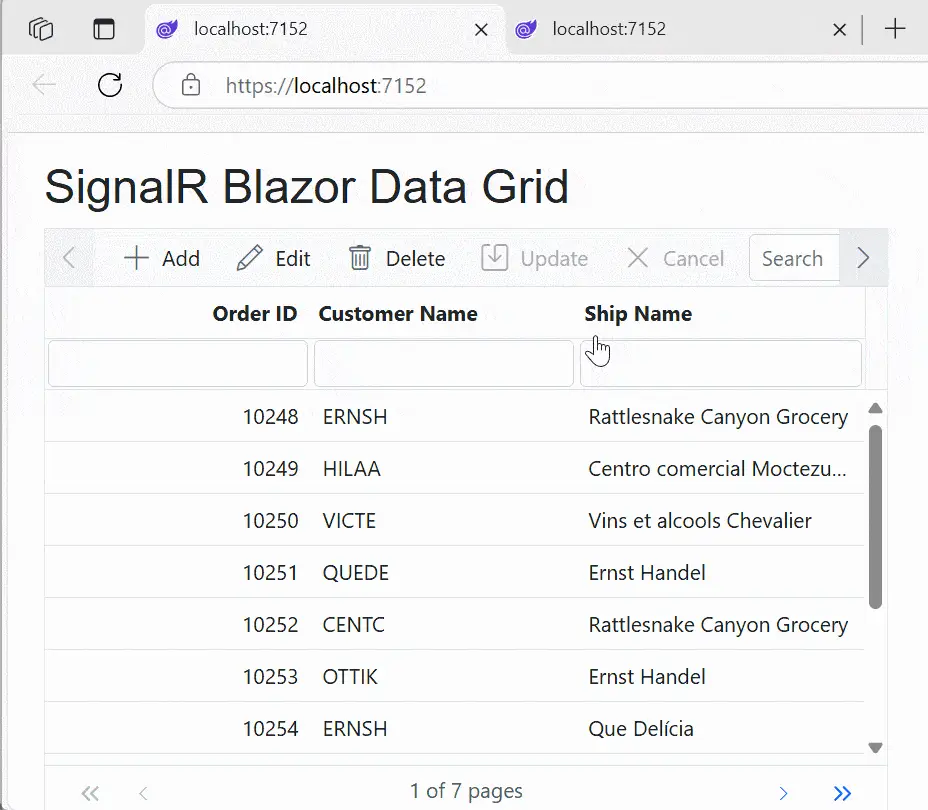
Task: Go to the last page with double-arrow icon
Action: pyautogui.click(x=843, y=792)
